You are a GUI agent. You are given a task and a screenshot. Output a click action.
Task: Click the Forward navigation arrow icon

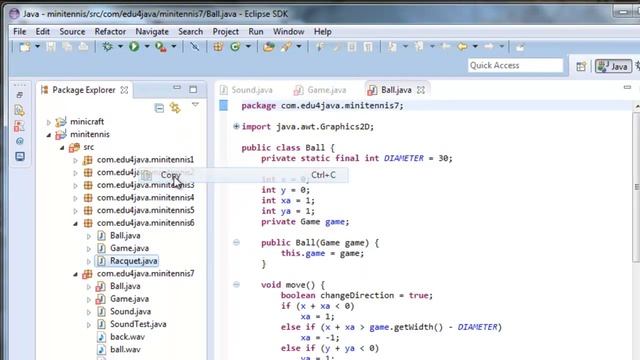489,47
